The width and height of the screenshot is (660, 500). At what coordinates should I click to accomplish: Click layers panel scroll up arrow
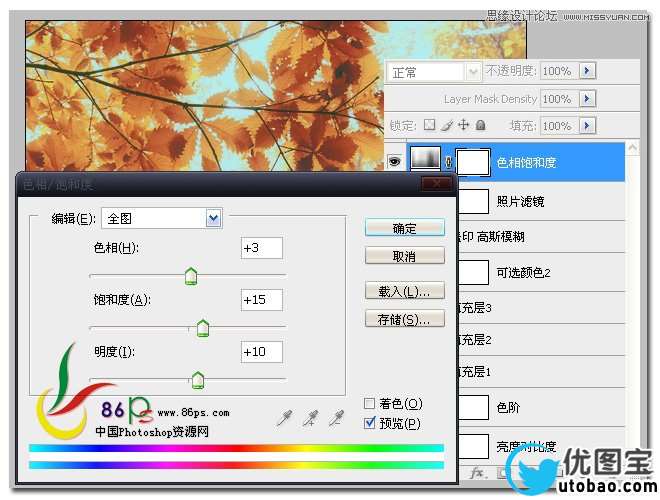(632, 148)
